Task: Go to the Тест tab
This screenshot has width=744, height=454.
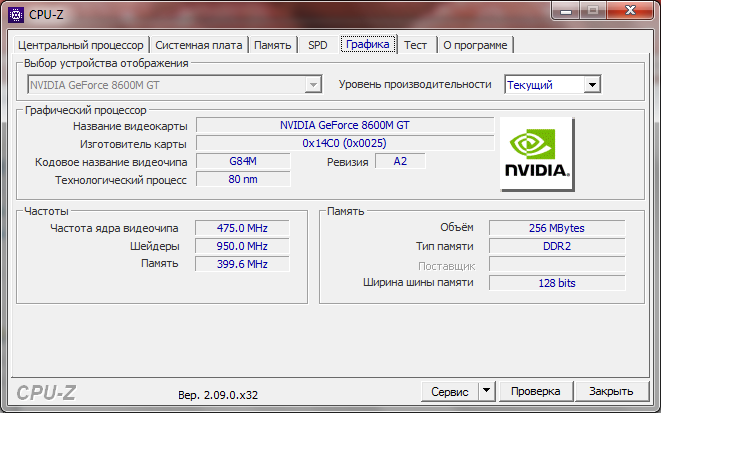Action: coord(416,45)
